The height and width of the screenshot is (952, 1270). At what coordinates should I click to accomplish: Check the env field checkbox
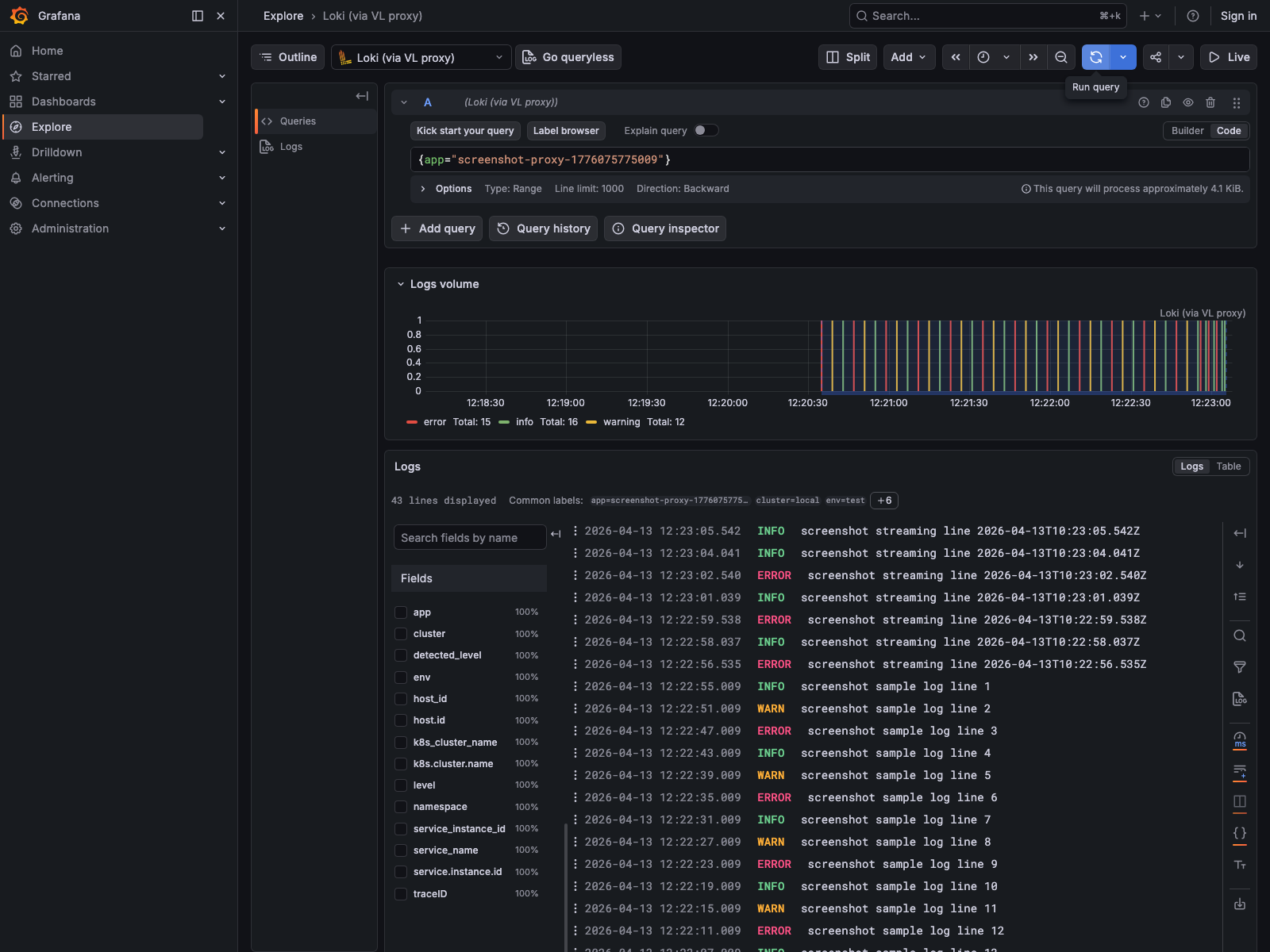pos(401,678)
